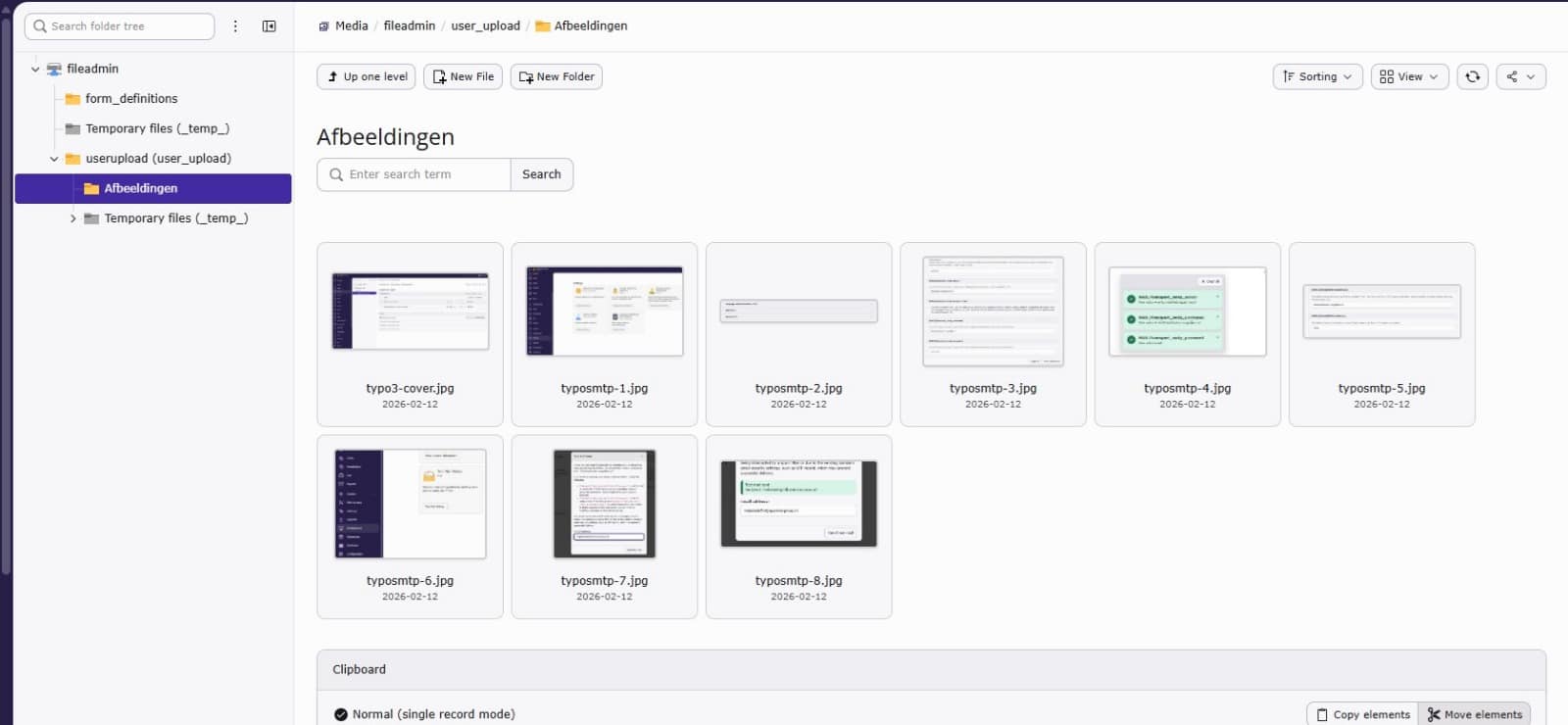Click the form_definitions folder icon
1568x725 pixels.
tap(73, 99)
